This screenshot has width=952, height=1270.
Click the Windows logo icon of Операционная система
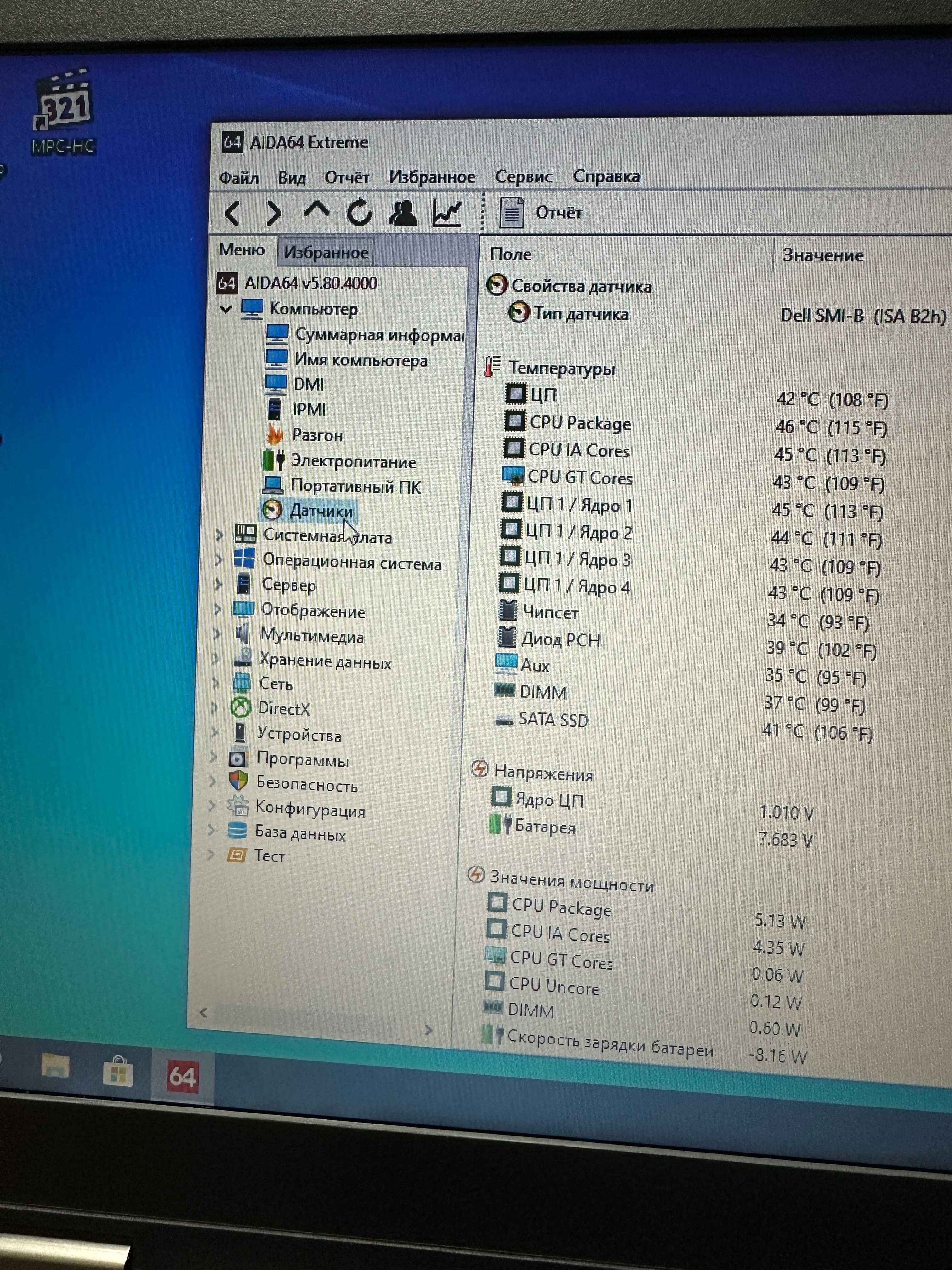point(245,558)
